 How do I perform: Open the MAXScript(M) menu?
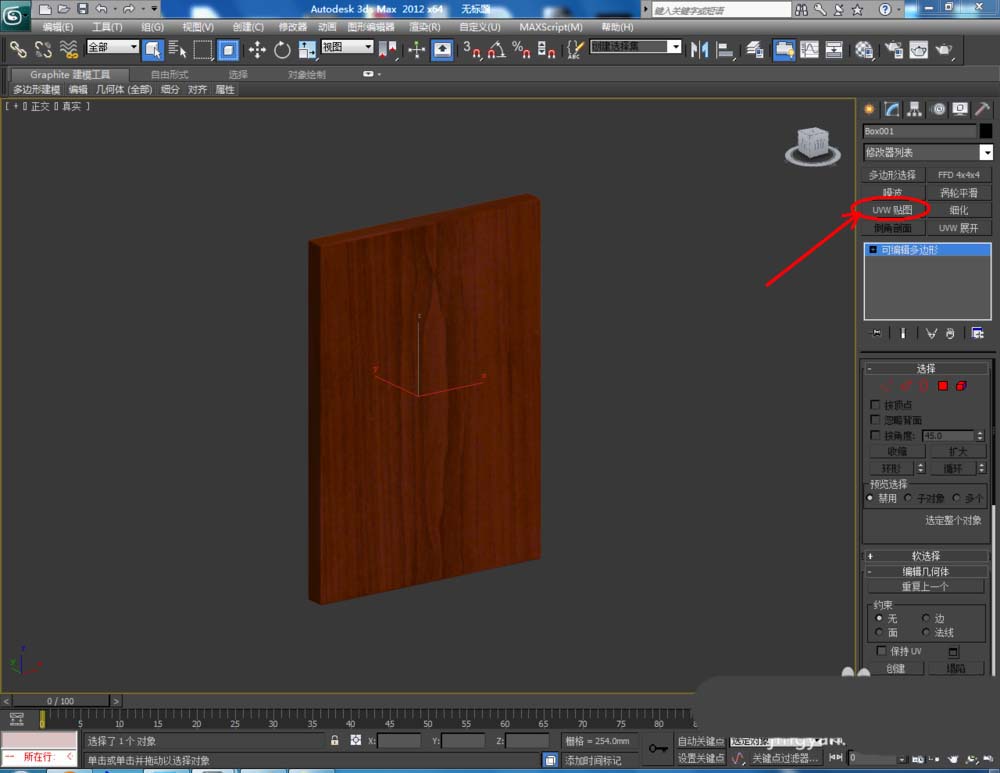pyautogui.click(x=550, y=27)
